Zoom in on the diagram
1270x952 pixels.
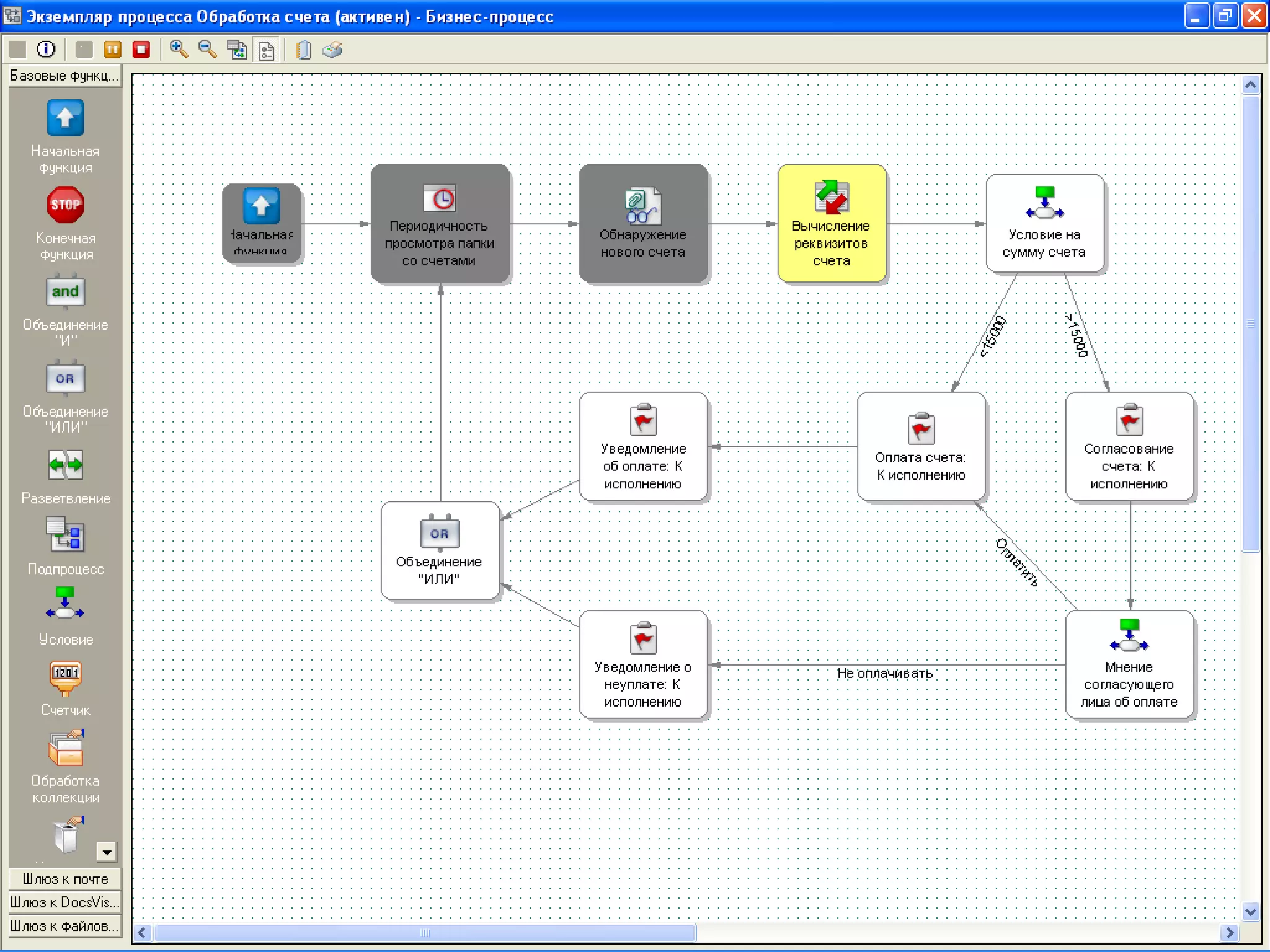[x=179, y=50]
